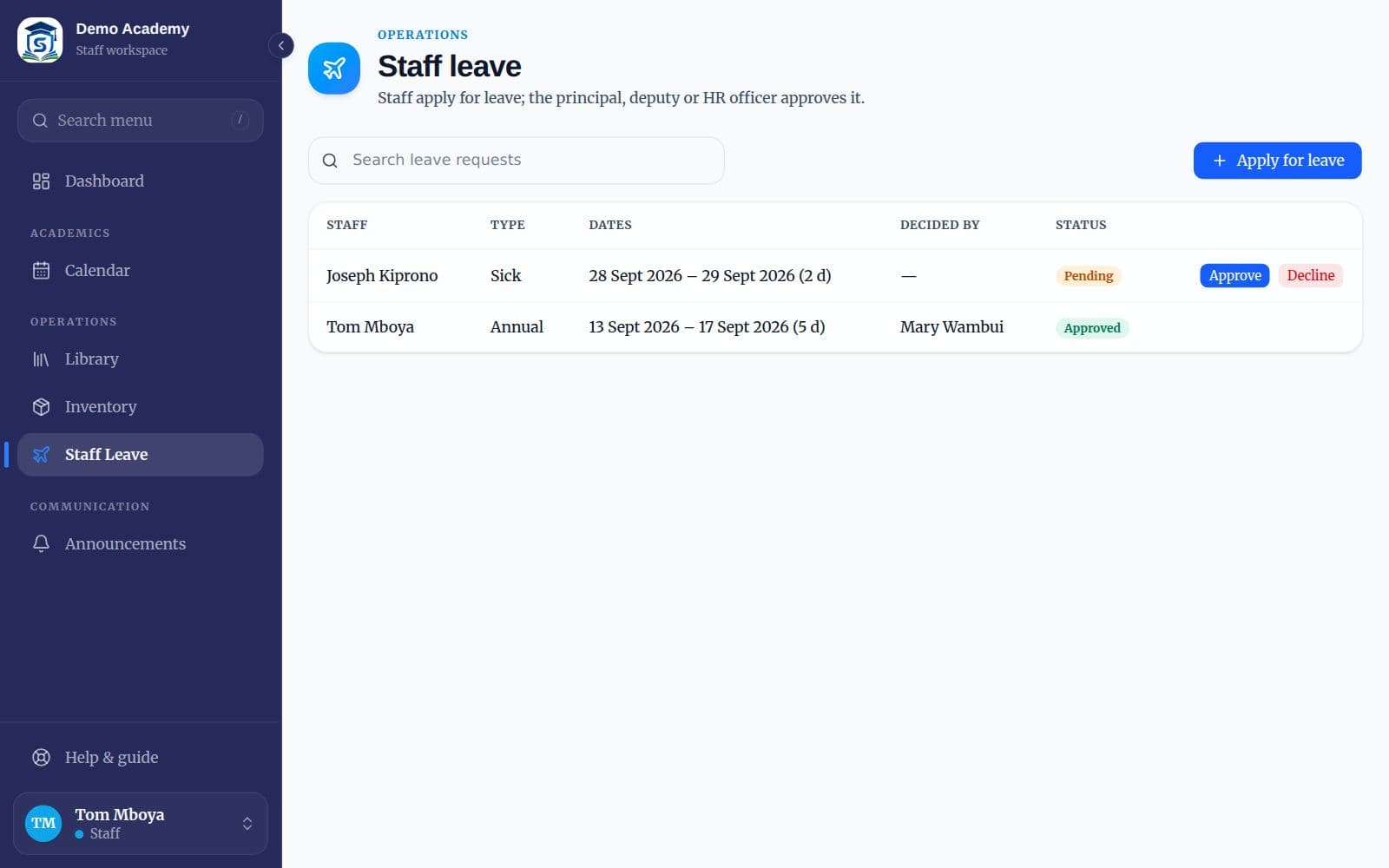Click the Approved status badge
1389x868 pixels.
click(x=1092, y=328)
